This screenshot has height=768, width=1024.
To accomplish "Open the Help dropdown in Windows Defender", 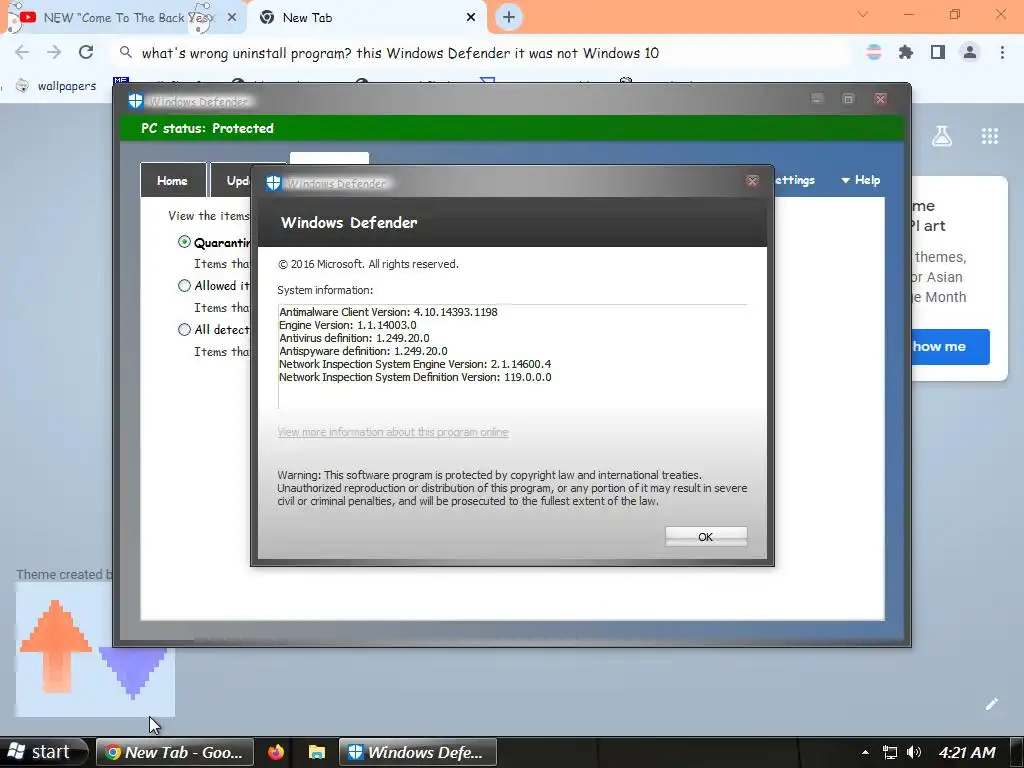I will coord(861,180).
